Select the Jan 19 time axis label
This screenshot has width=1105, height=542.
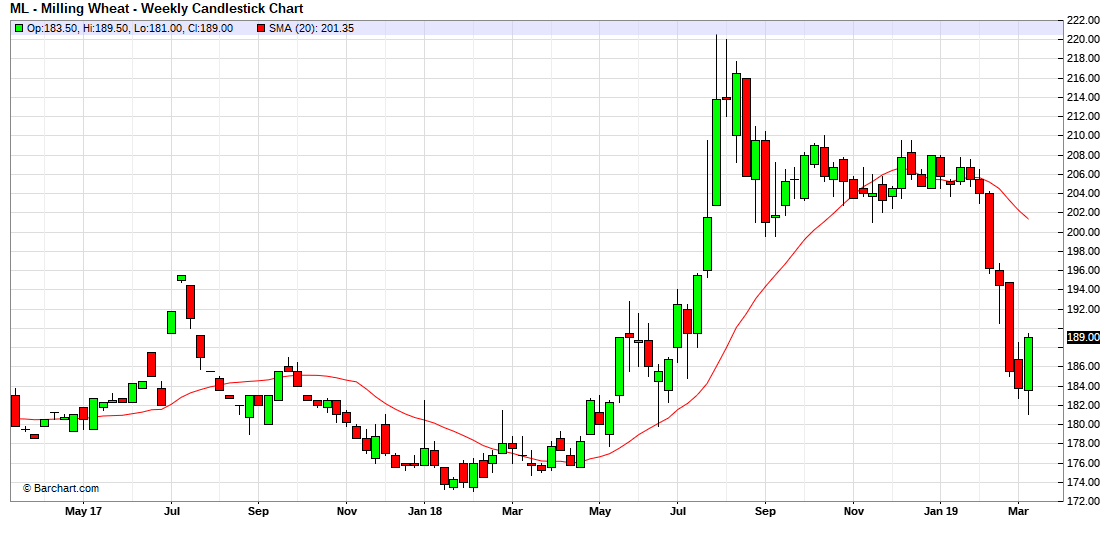click(940, 511)
